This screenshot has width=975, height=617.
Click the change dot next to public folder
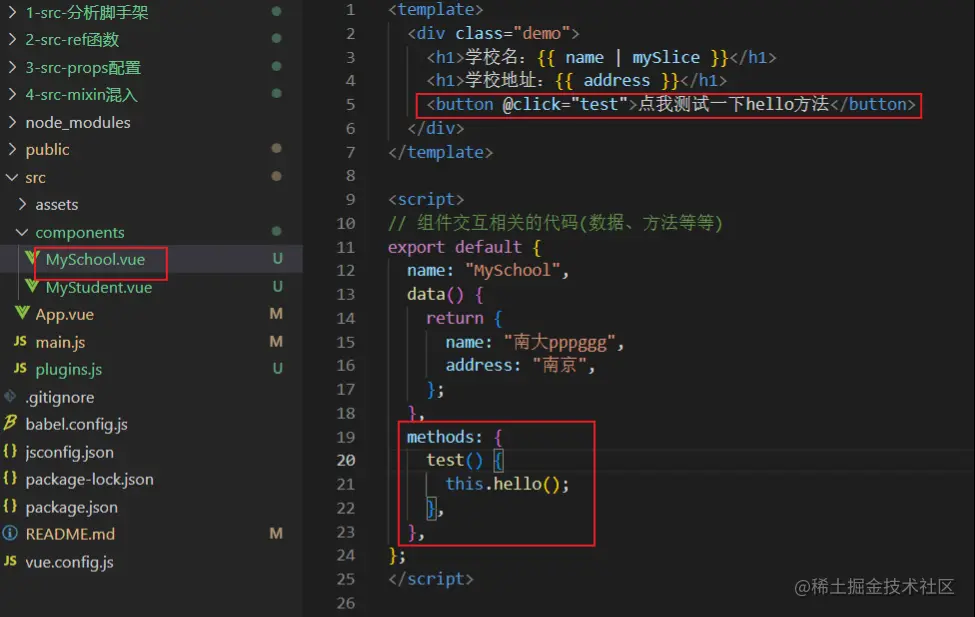[277, 148]
